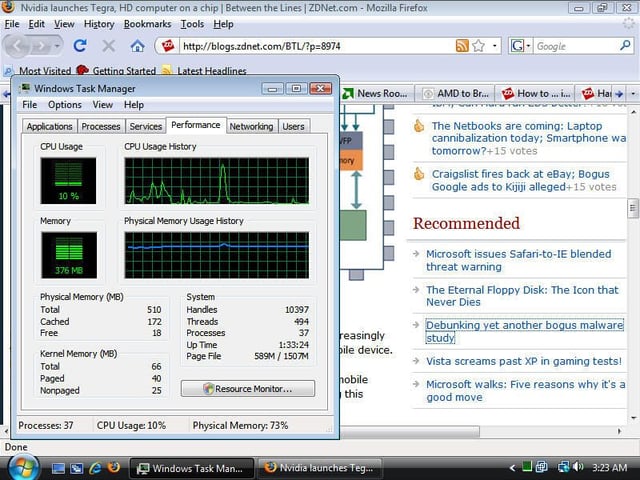Switch to the AMD to Br... browser tab
The width and height of the screenshot is (640, 480).
(x=455, y=93)
